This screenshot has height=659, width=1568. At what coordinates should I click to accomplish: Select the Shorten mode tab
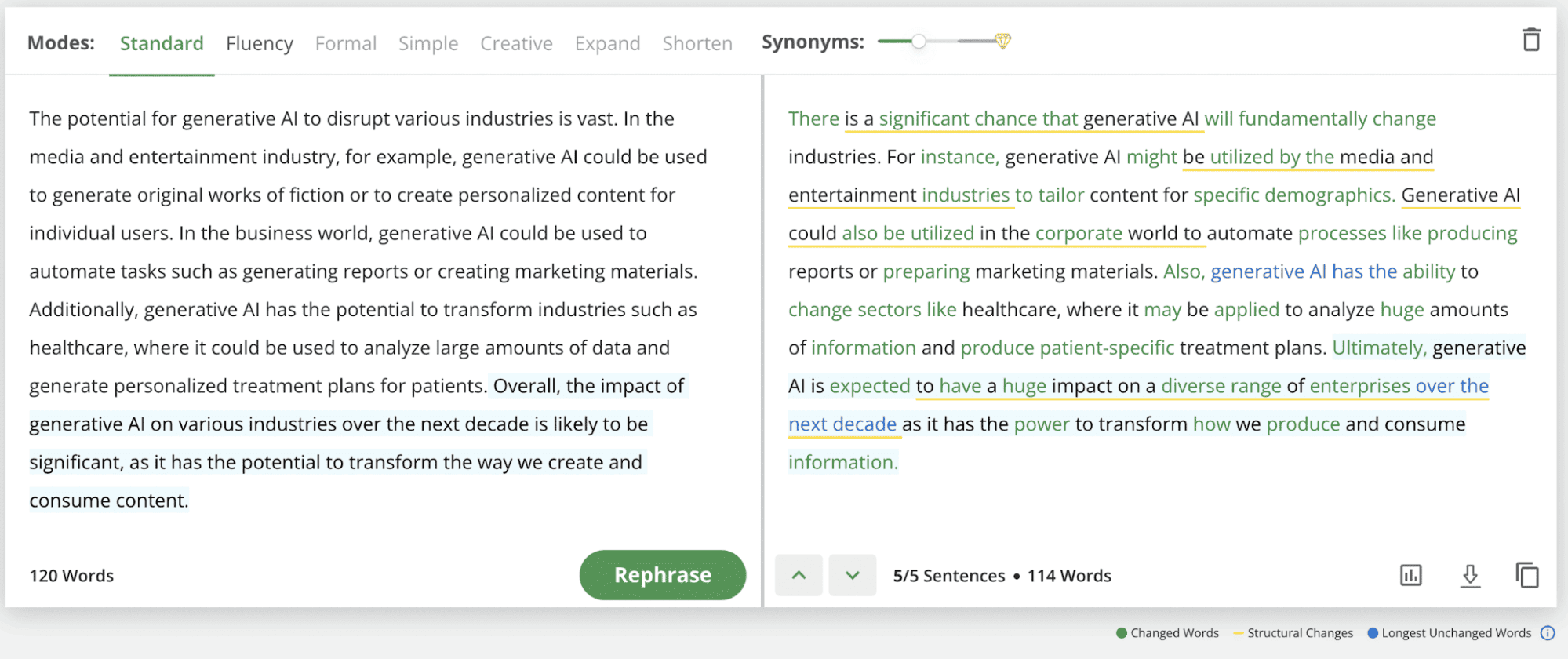[x=697, y=43]
